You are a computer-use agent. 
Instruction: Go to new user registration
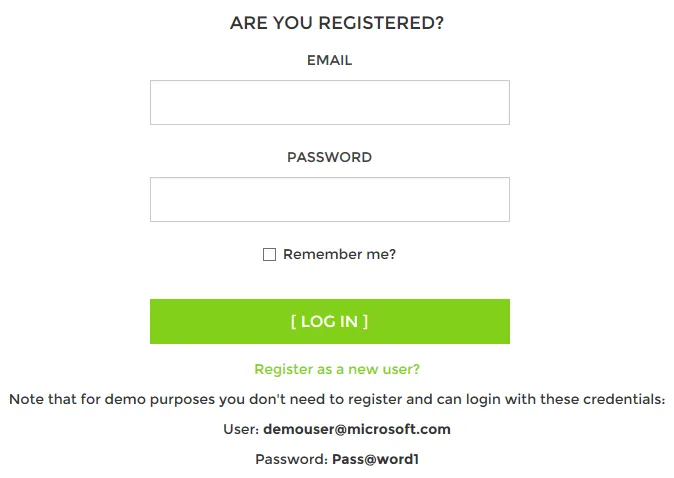[337, 369]
